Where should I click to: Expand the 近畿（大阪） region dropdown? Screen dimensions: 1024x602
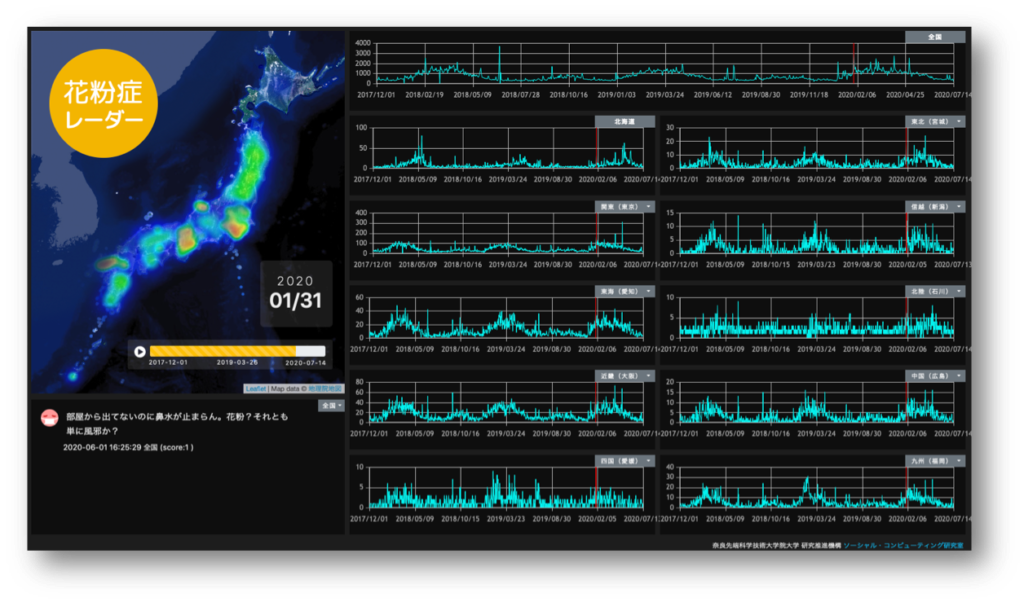pyautogui.click(x=625, y=377)
